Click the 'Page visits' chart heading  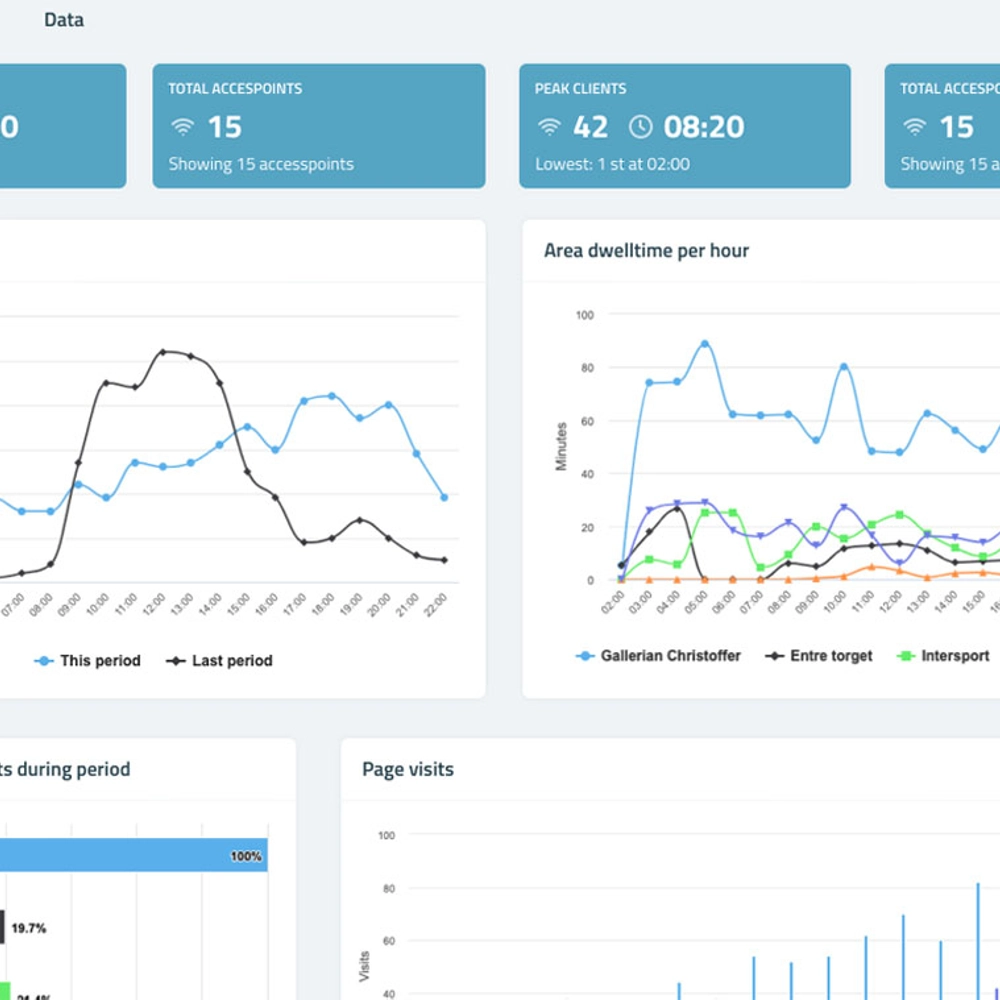[408, 769]
